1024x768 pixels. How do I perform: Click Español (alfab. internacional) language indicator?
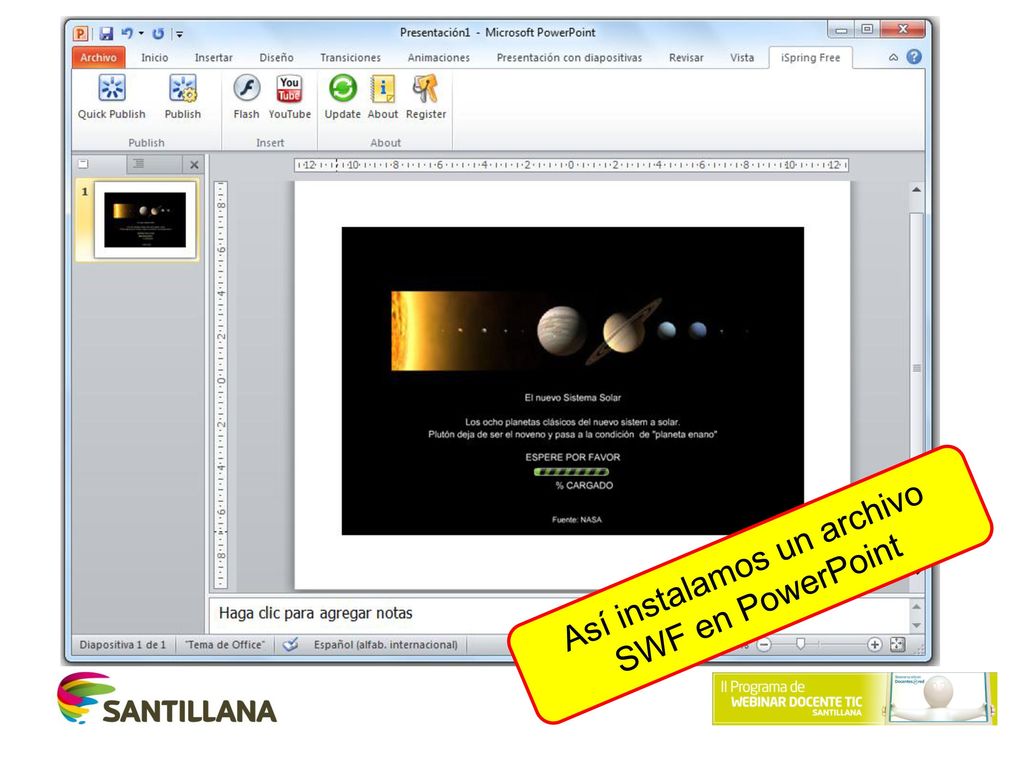click(385, 645)
